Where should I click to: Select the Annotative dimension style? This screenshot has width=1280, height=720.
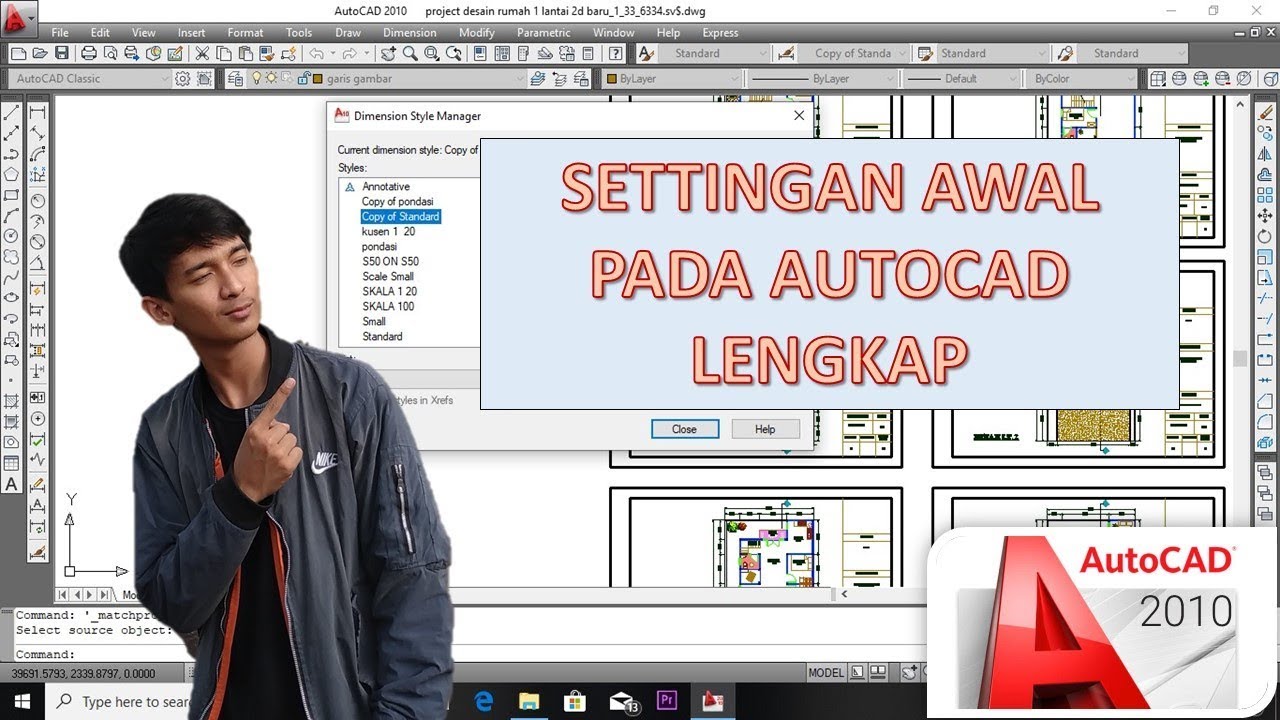tap(386, 186)
